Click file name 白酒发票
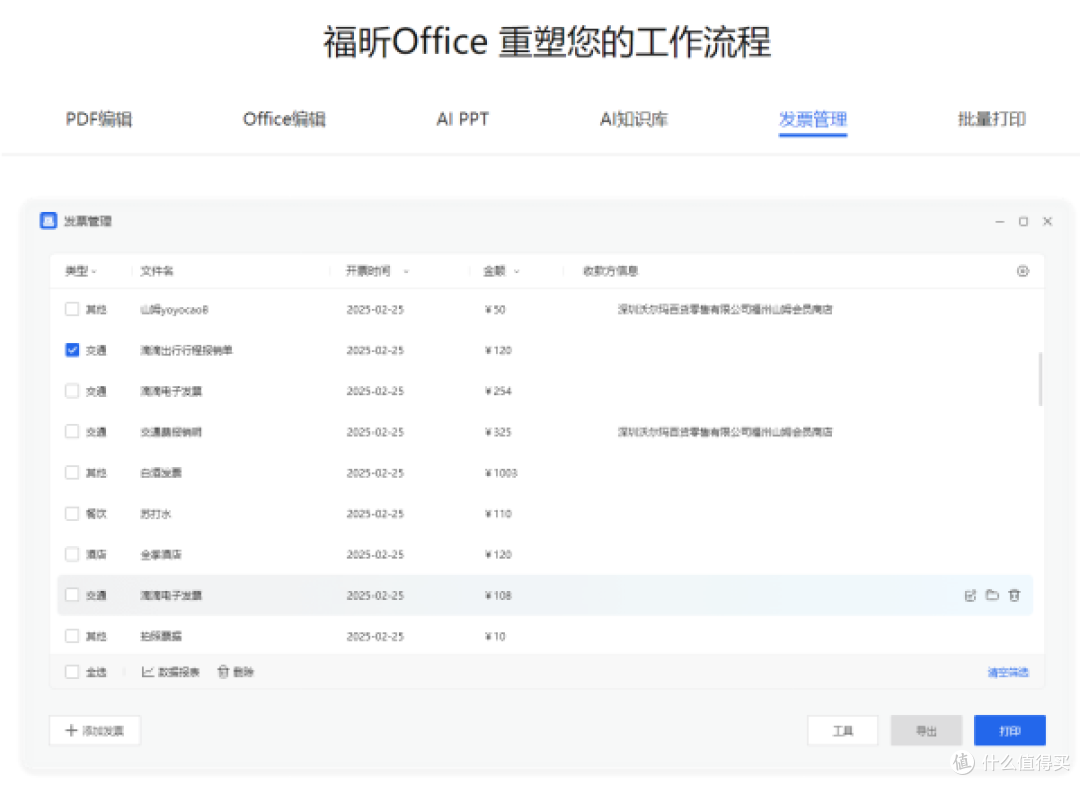The height and width of the screenshot is (785, 1080). pos(161,473)
